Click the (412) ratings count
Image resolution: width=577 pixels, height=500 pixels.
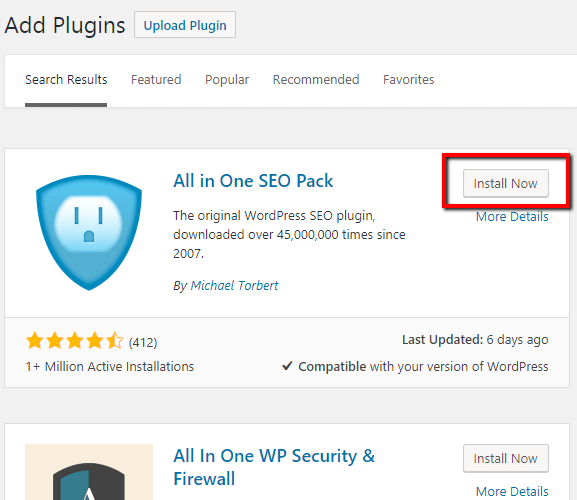(143, 343)
